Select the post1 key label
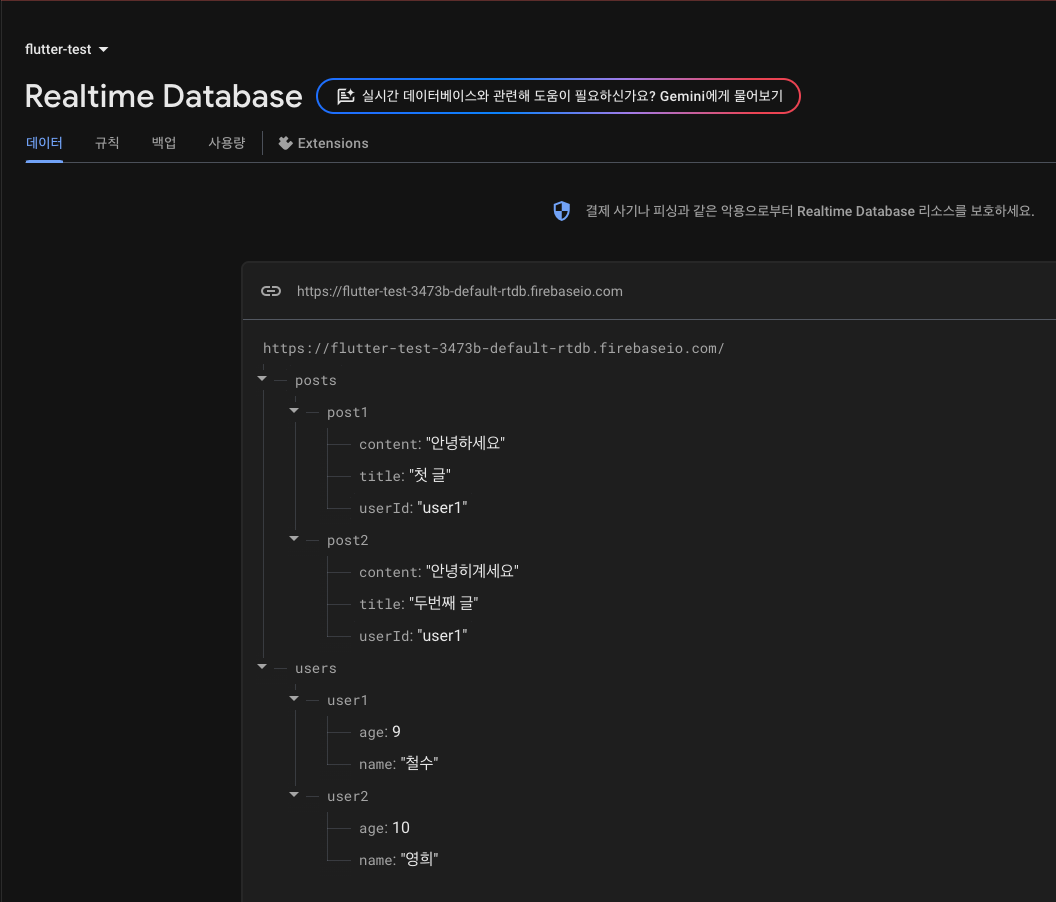This screenshot has height=902, width=1056. (348, 412)
